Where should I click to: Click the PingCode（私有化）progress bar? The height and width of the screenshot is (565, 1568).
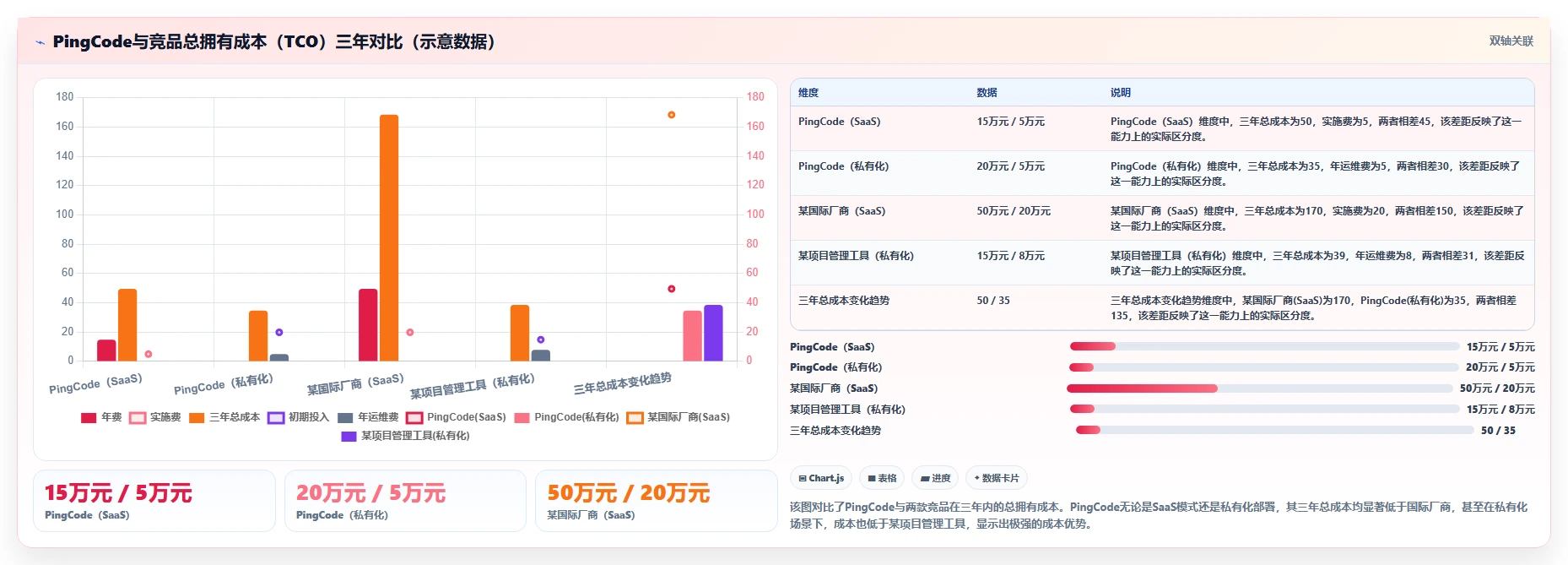coord(1263,367)
